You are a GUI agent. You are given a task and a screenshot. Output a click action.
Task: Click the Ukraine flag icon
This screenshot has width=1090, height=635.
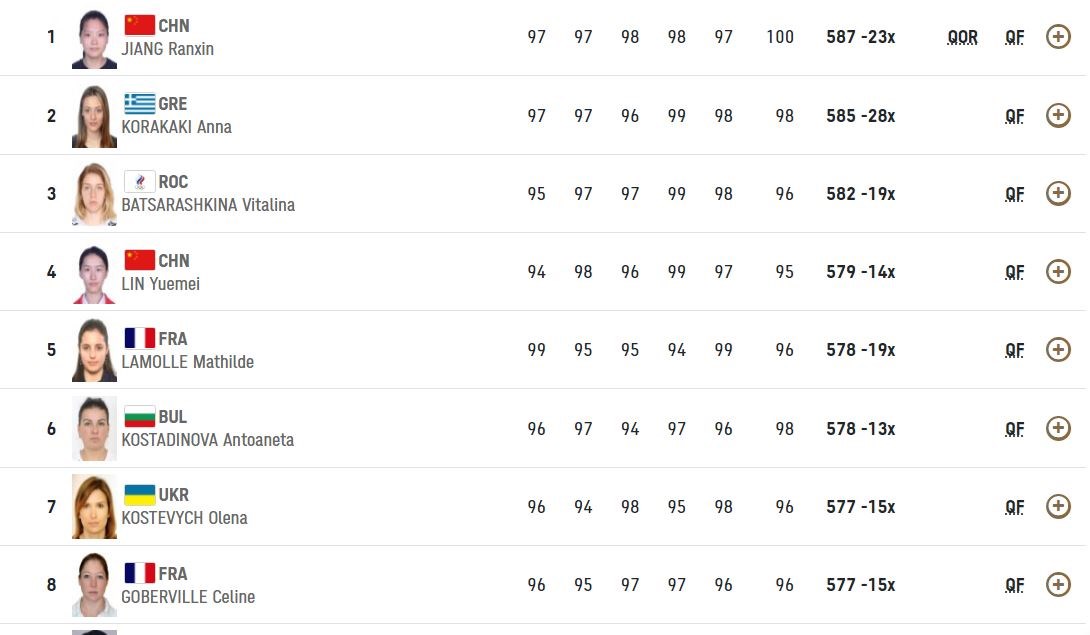[139, 494]
